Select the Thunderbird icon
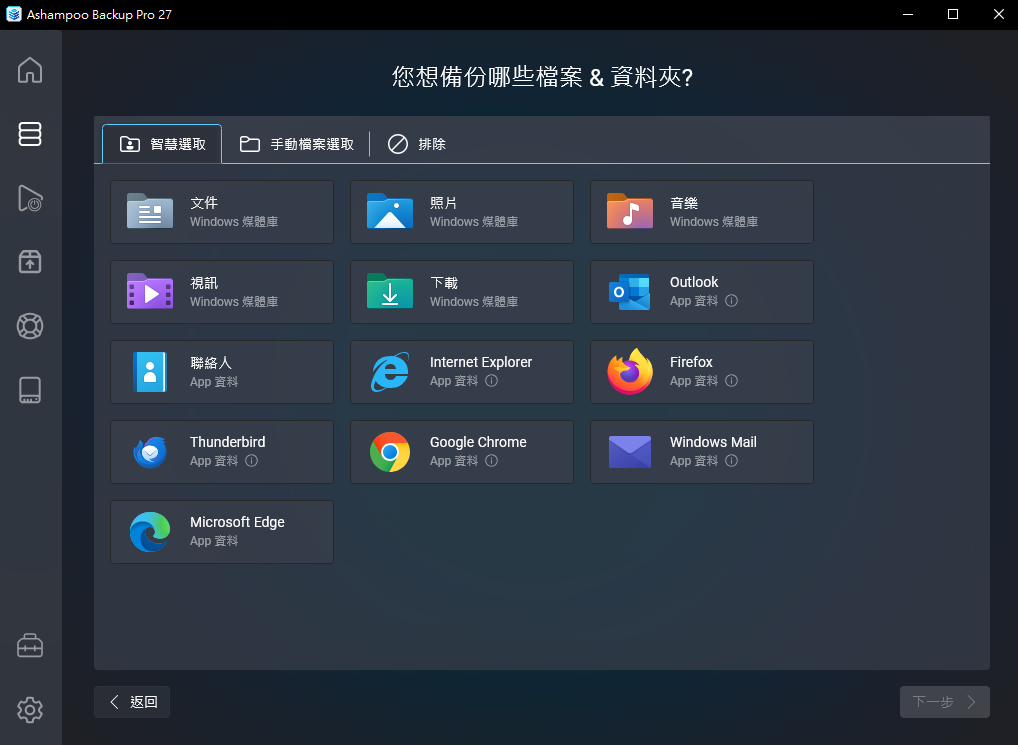 [x=150, y=452]
